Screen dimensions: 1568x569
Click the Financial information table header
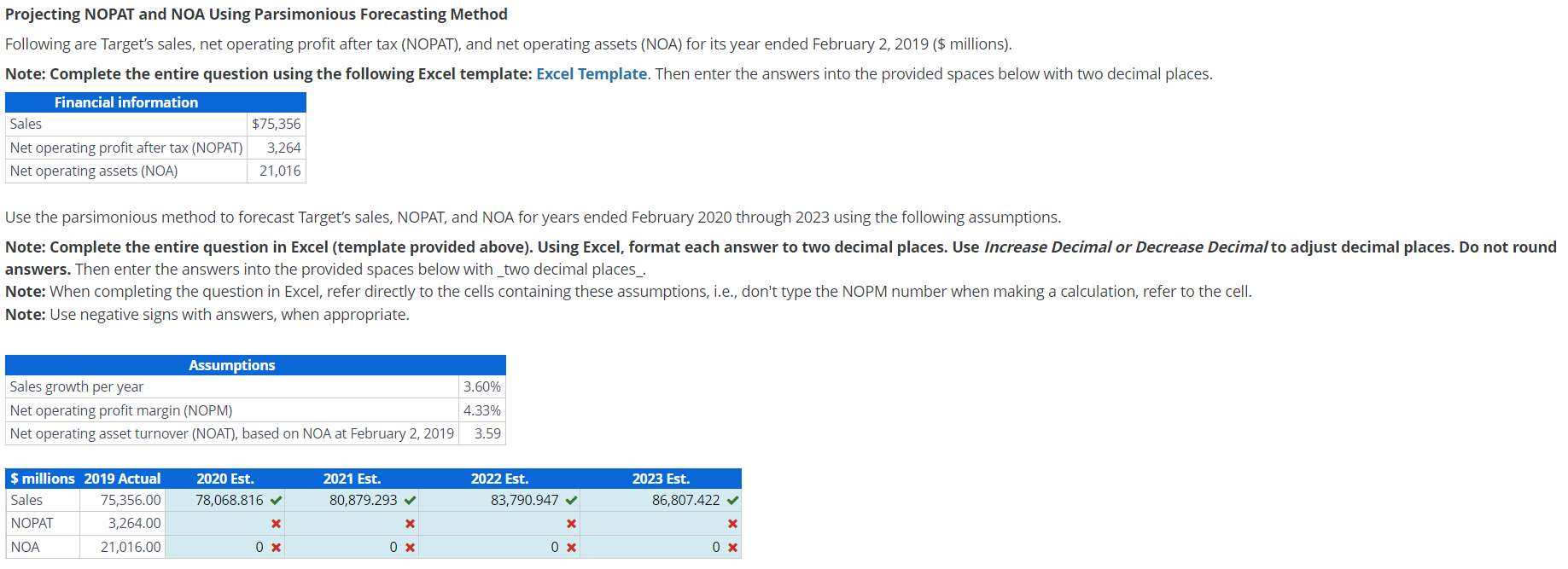click(125, 102)
